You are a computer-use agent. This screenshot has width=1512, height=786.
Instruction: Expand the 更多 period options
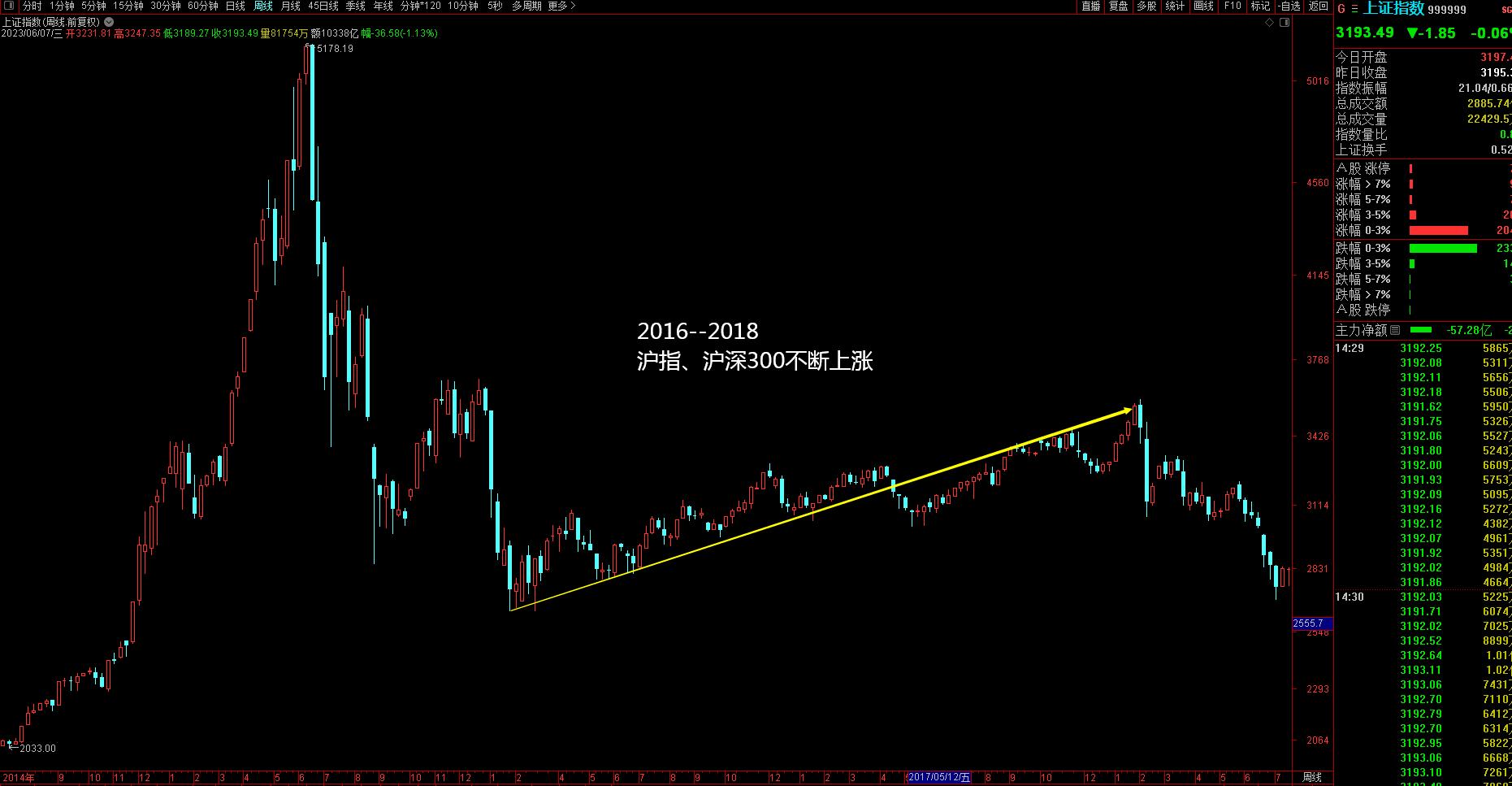click(561, 6)
